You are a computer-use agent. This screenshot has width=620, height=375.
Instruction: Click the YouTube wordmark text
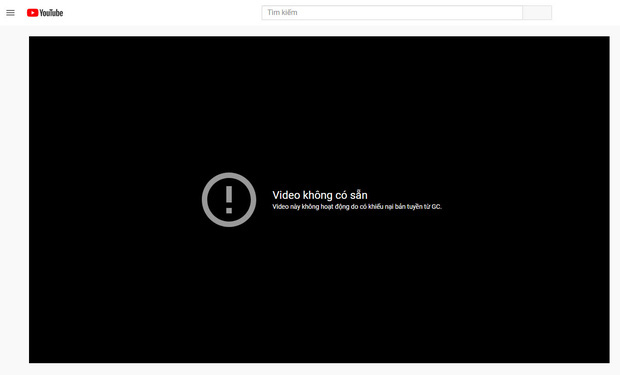[x=51, y=13]
